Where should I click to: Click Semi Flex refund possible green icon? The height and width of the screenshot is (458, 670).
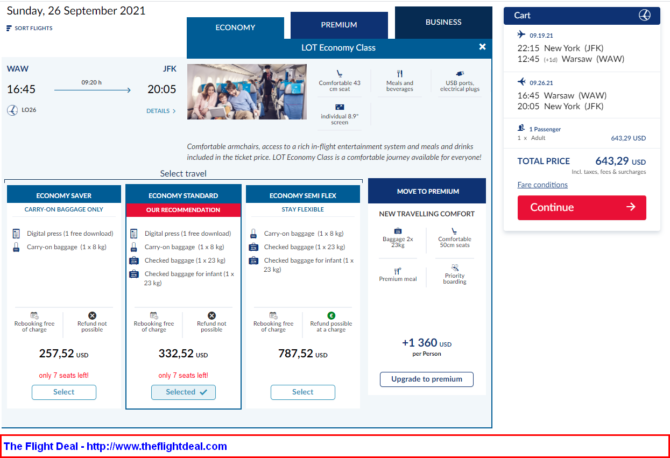[x=331, y=316]
